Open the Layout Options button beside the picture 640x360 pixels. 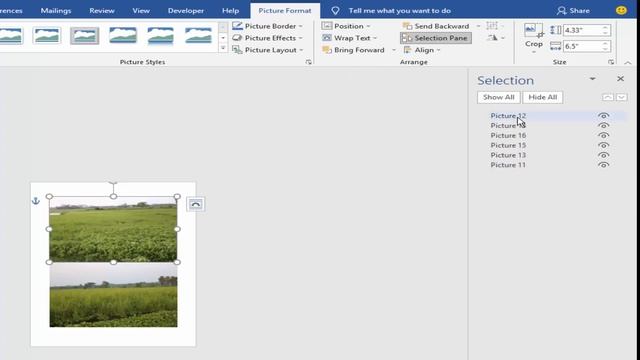click(196, 204)
